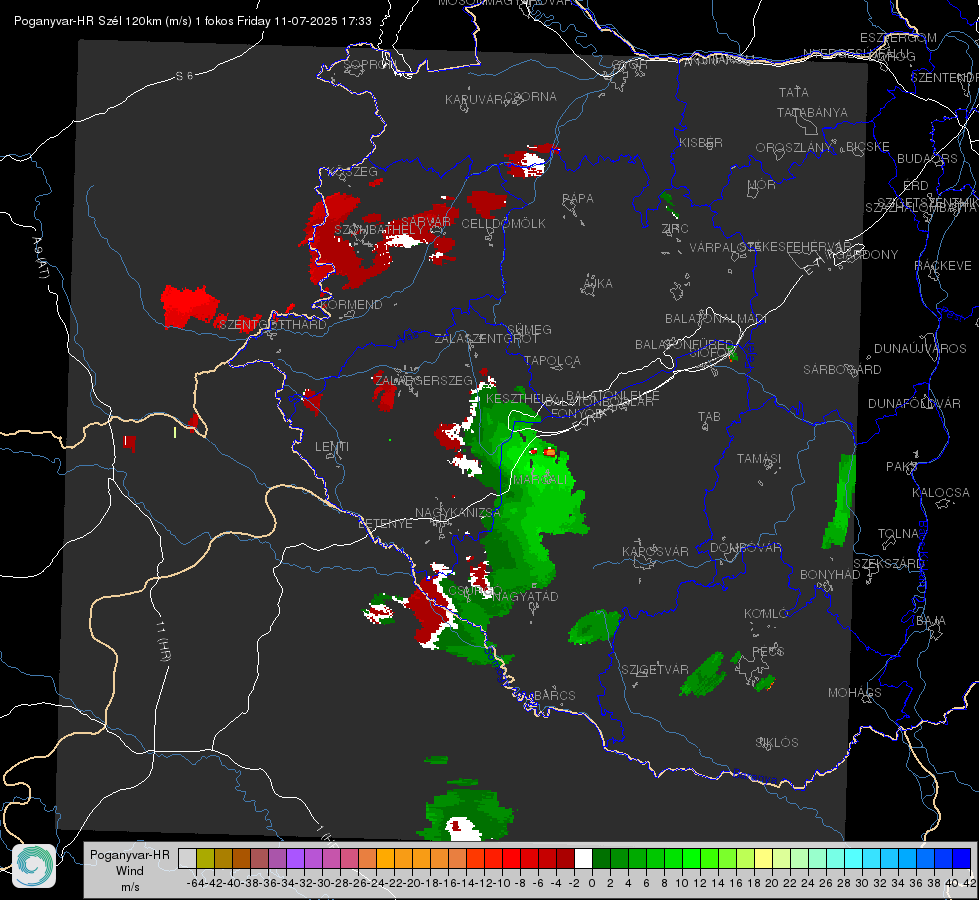
Task: Select the yellow swatch between 18 and 20
Action: click(764, 859)
